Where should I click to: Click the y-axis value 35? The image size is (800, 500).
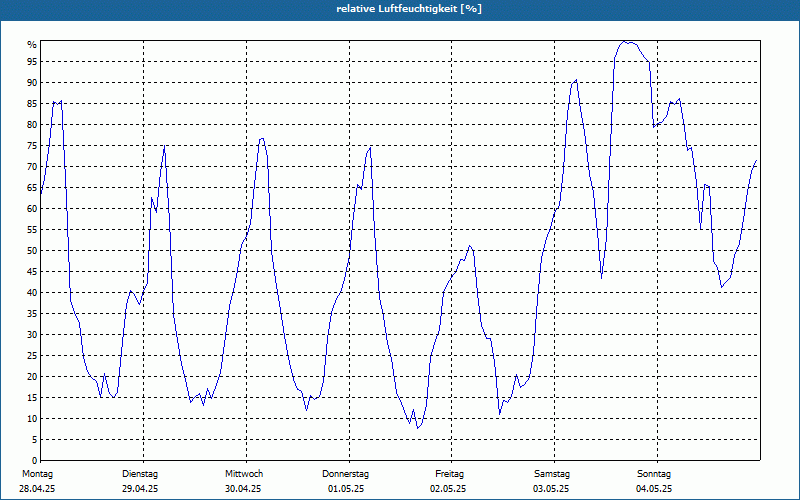coord(32,314)
